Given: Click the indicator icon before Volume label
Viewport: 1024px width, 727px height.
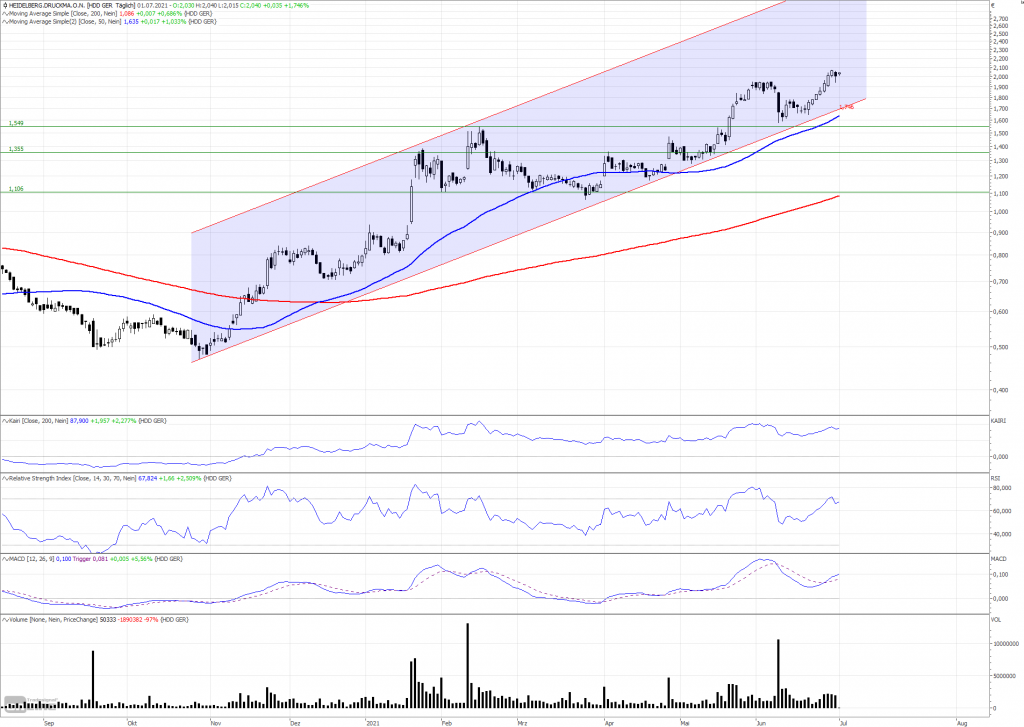Looking at the screenshot, I should 5,619.
